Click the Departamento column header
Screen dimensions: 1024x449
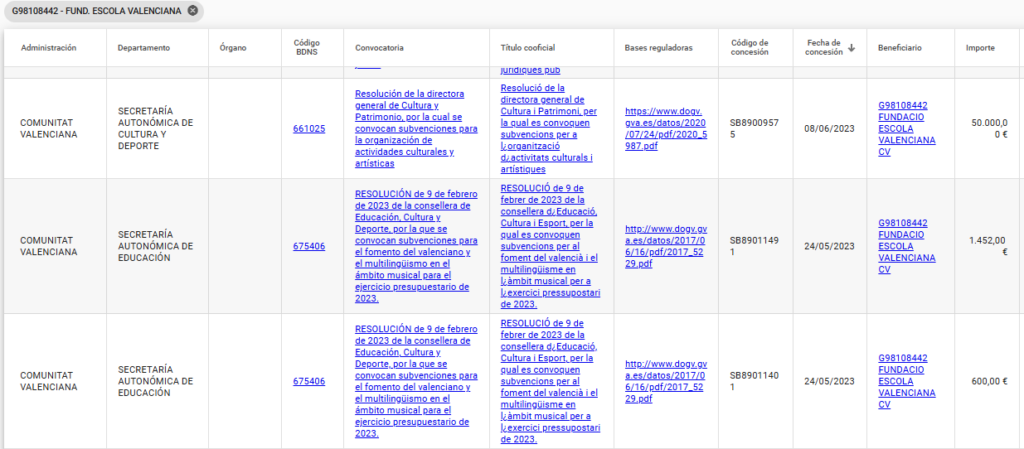tap(144, 48)
